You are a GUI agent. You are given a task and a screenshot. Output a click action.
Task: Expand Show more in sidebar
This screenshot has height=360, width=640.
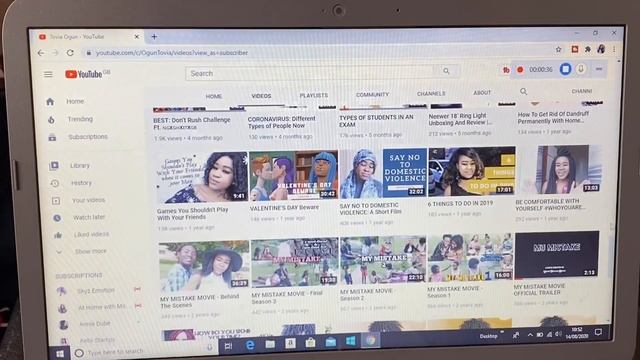[x=90, y=251]
